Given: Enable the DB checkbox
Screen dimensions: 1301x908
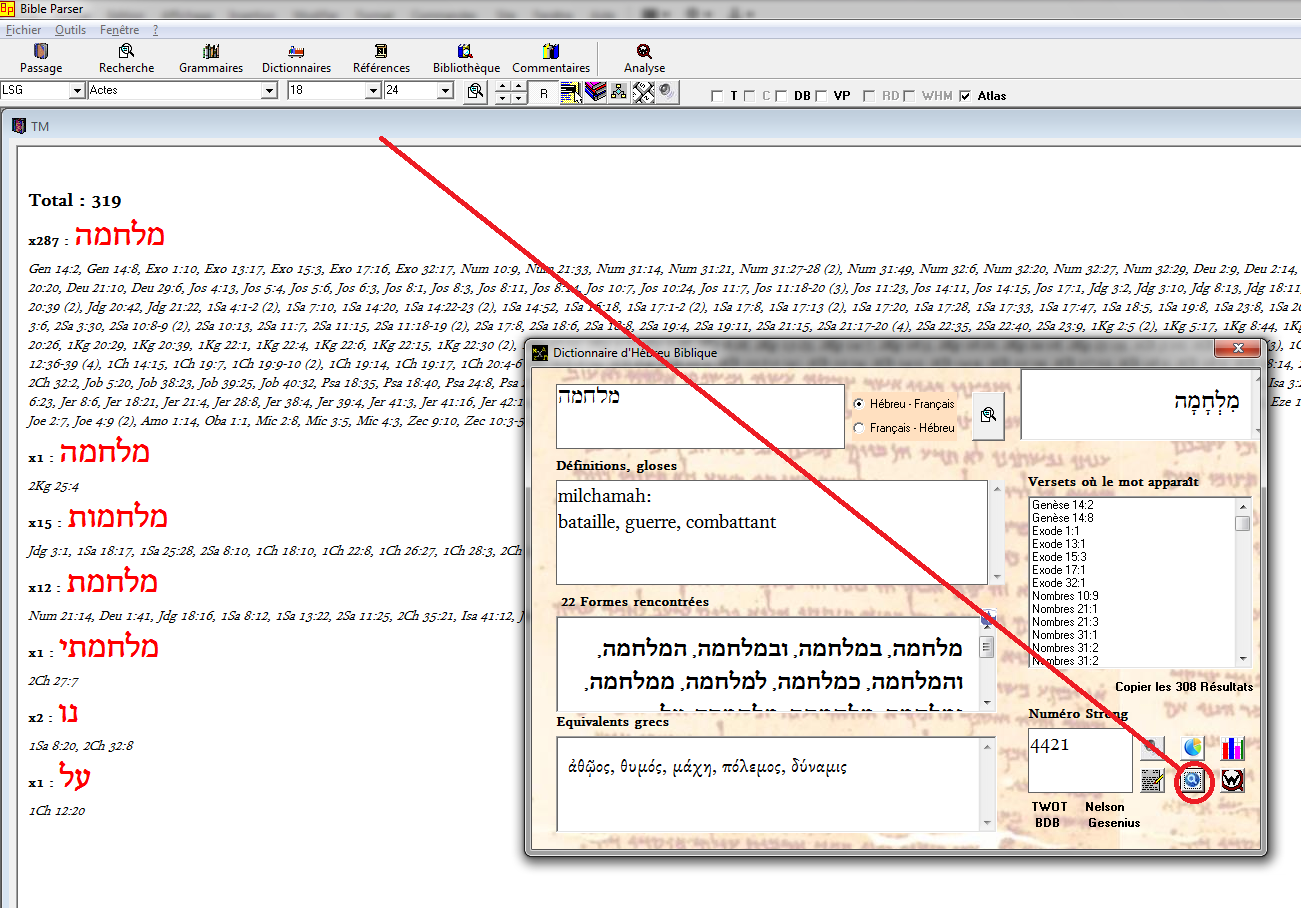Looking at the screenshot, I should click(780, 96).
